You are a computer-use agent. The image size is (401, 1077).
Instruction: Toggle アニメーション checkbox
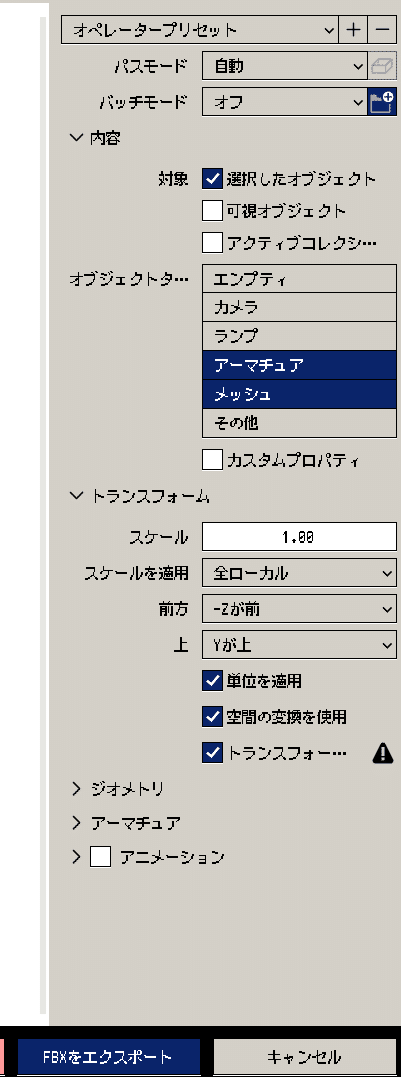[x=100, y=857]
